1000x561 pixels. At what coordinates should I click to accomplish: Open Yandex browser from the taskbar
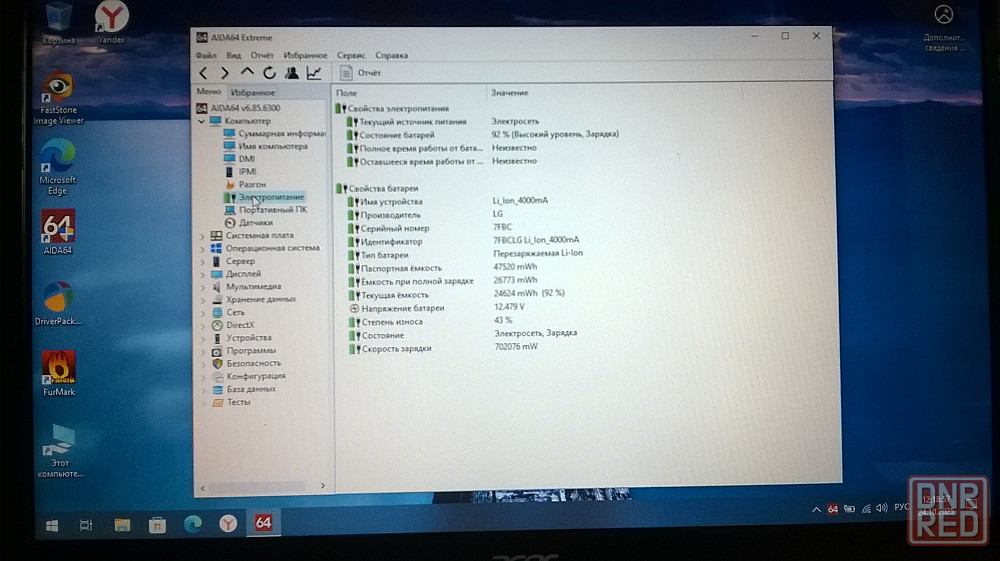click(228, 523)
